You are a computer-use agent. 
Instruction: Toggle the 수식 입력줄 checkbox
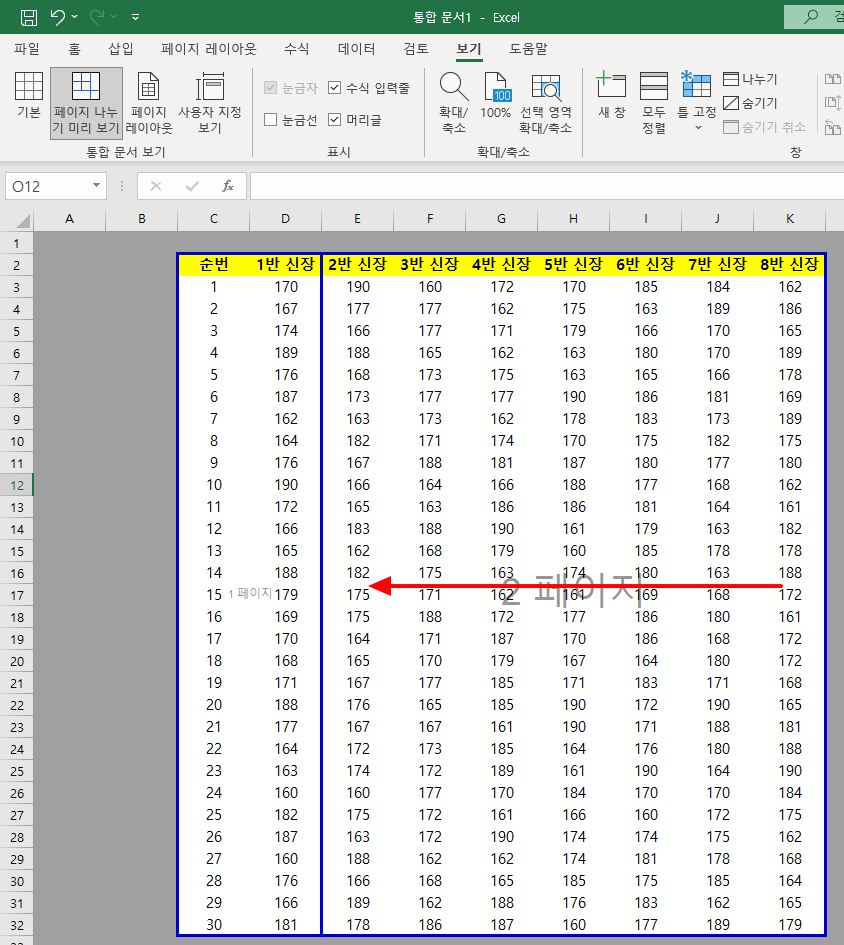369,88
